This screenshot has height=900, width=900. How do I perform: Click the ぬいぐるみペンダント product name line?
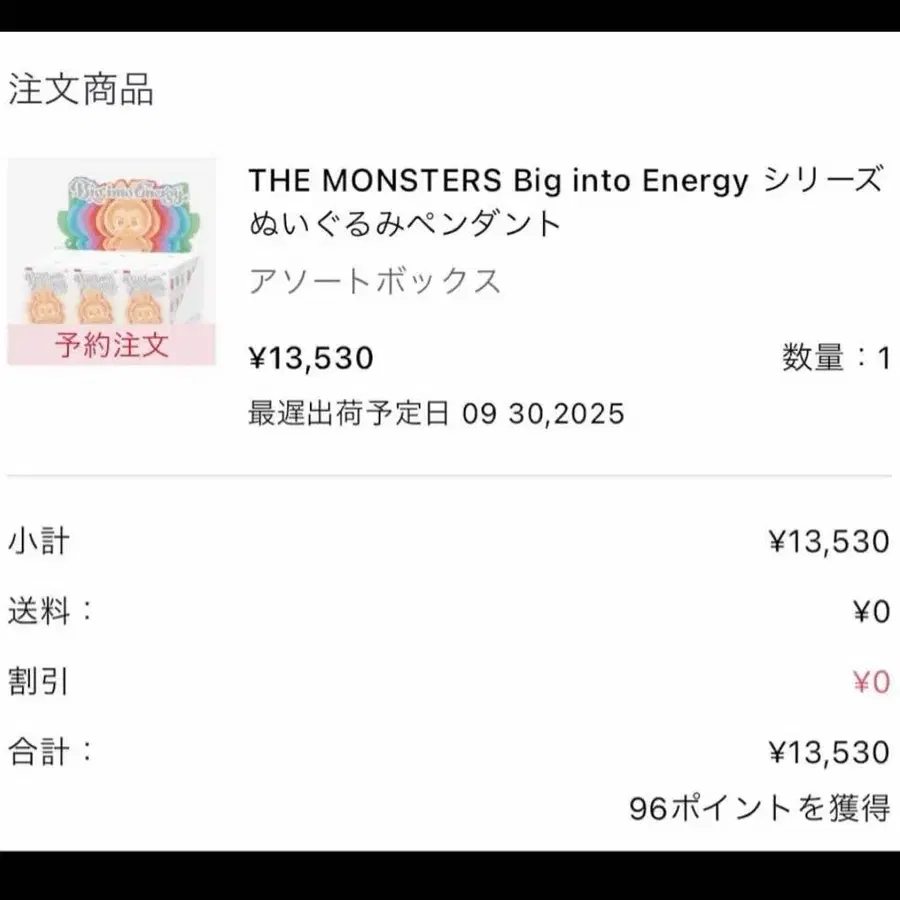click(405, 224)
